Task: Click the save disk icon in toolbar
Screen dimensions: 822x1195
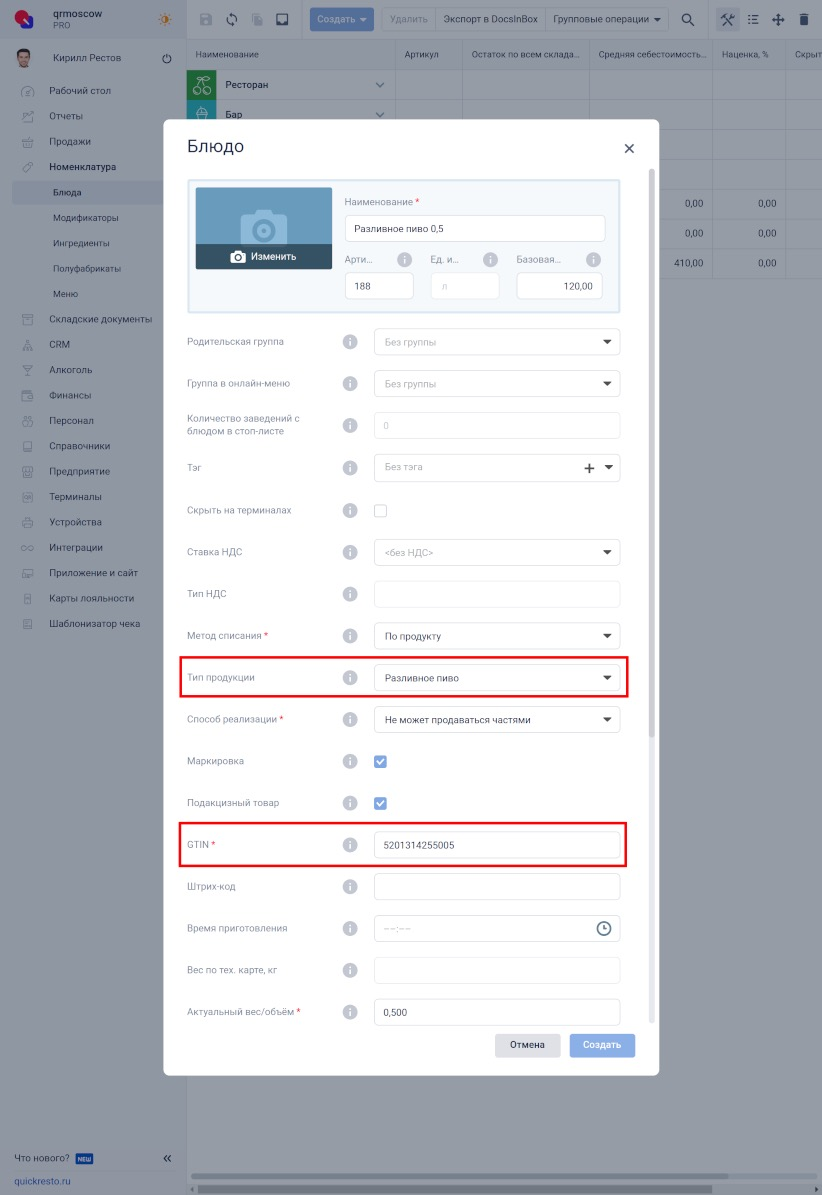Action: tap(206, 20)
